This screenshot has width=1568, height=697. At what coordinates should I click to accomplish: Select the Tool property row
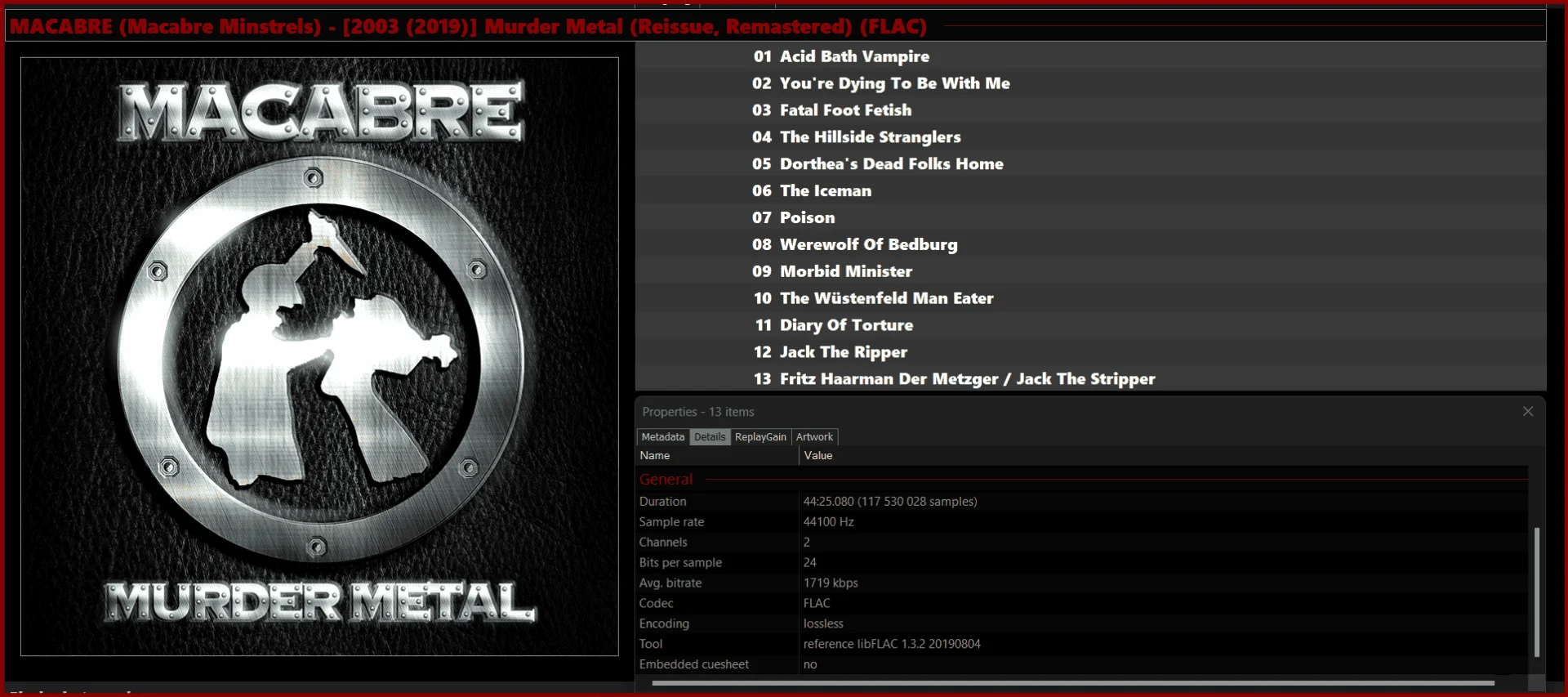(1082, 644)
